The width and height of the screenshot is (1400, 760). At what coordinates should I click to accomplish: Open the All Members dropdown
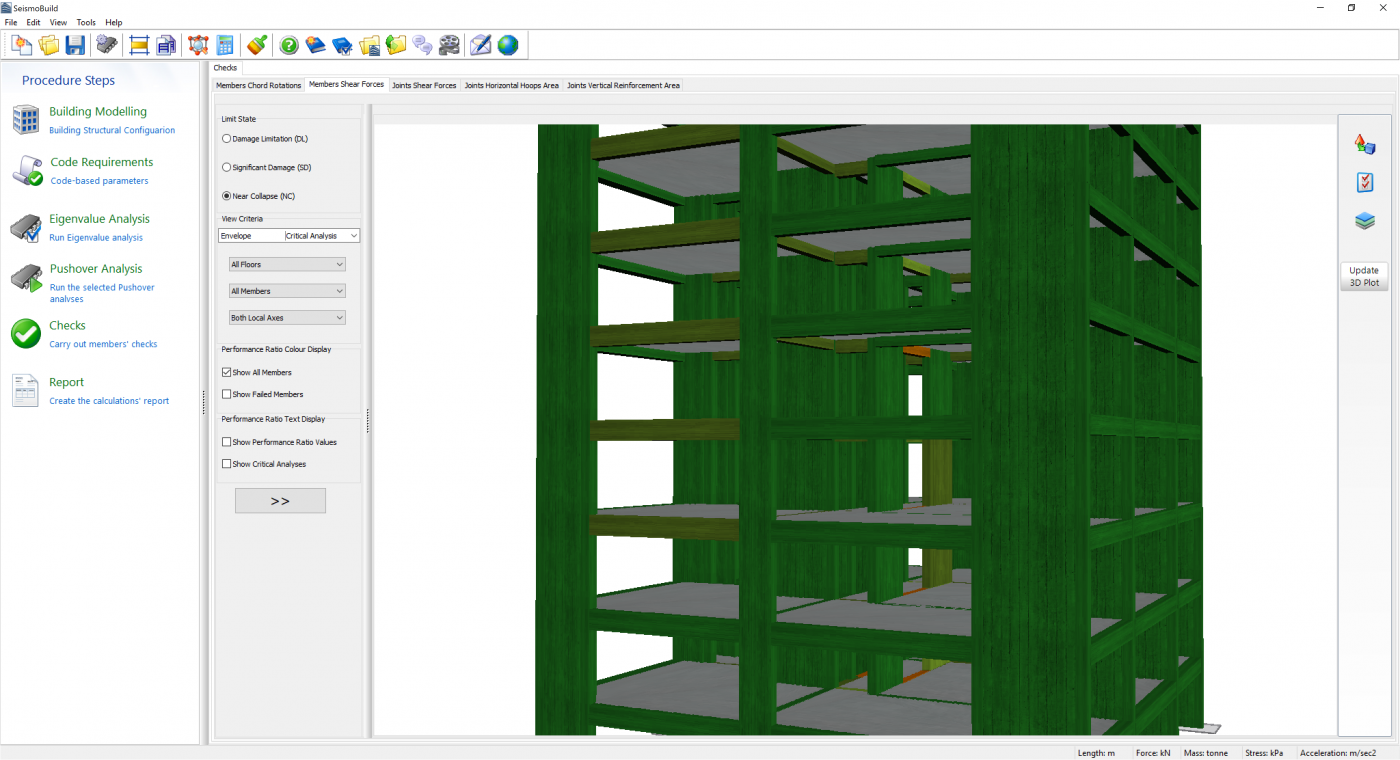[287, 291]
